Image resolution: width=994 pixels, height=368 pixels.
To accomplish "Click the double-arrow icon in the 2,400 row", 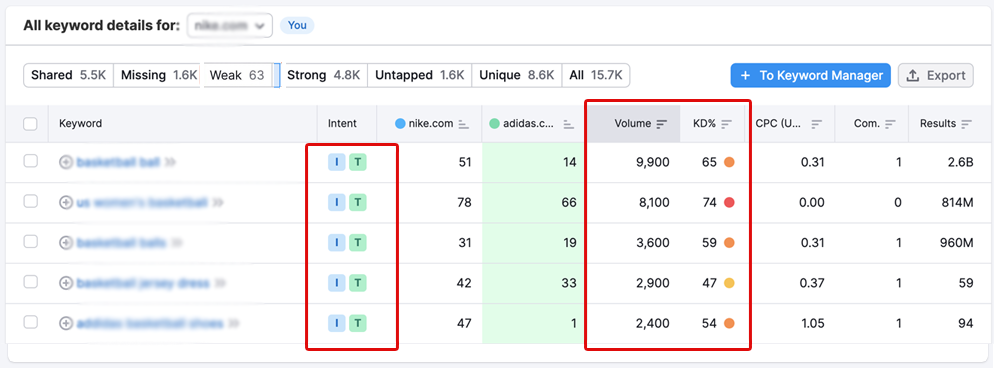I will pos(233,324).
